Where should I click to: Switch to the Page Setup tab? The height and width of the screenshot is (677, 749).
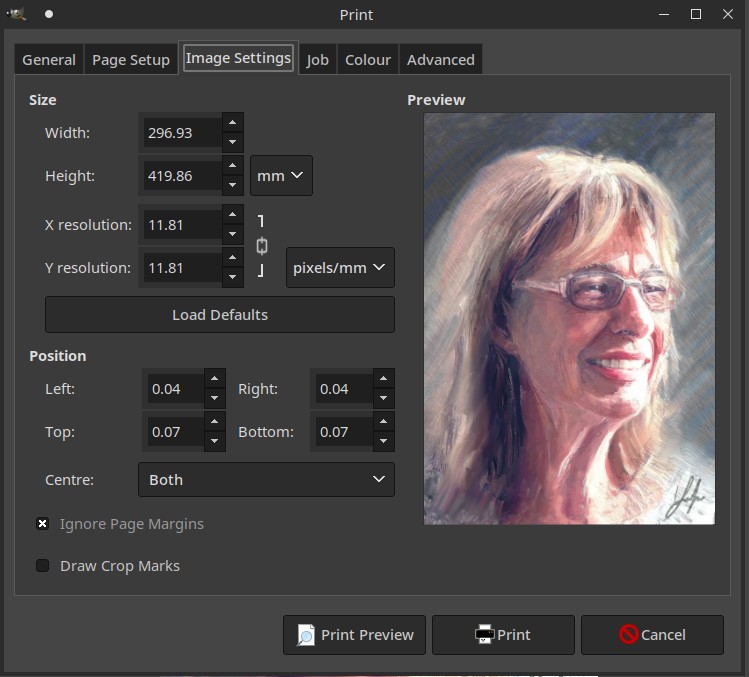[x=131, y=60]
